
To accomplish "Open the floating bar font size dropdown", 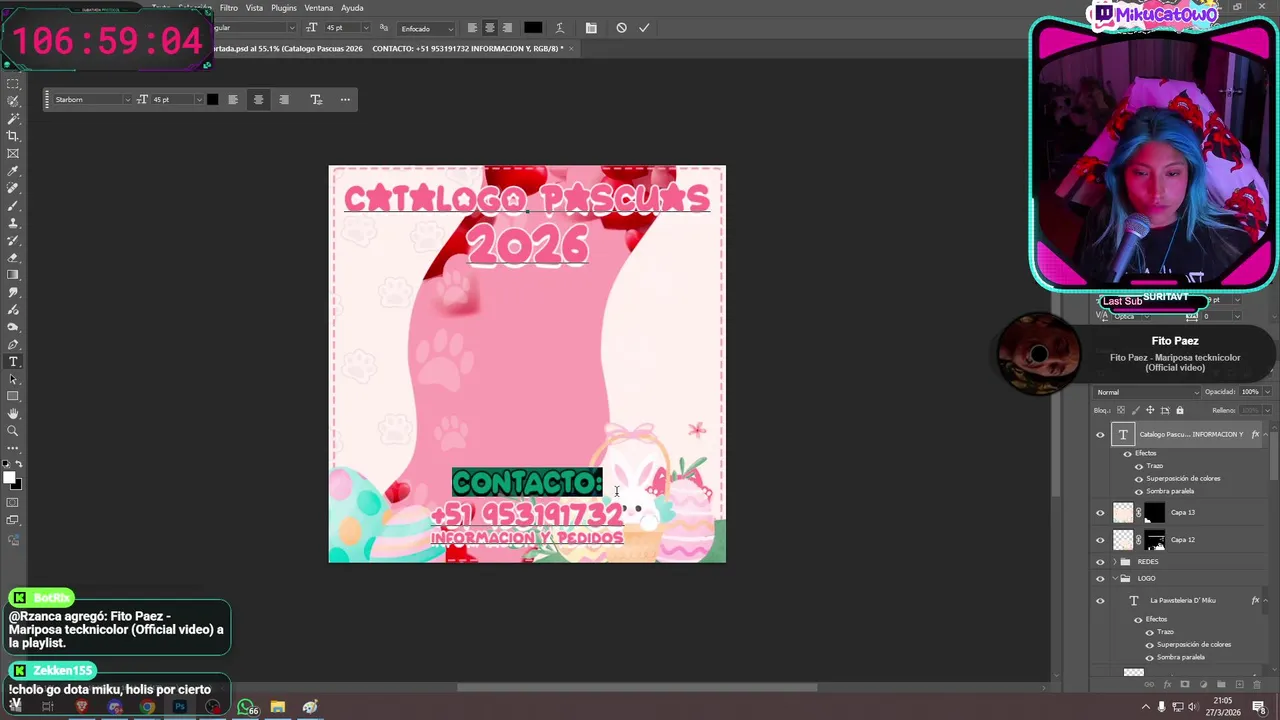I will (x=199, y=99).
